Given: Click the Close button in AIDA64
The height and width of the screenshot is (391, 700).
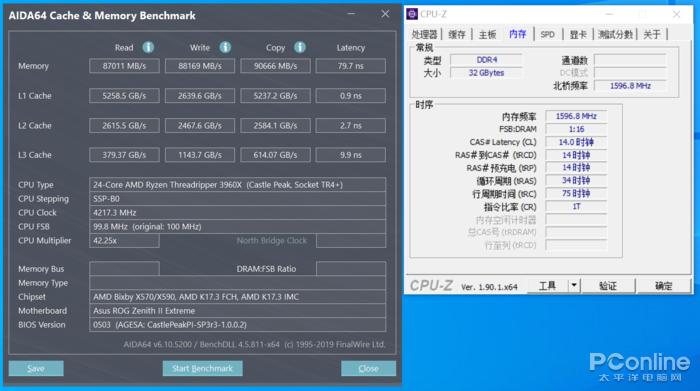Looking at the screenshot, I should click(x=368, y=368).
